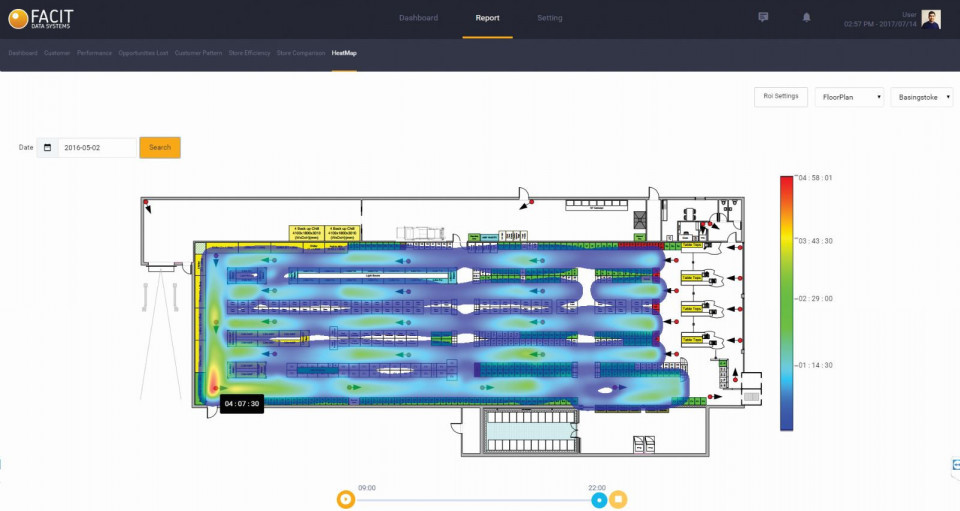
Task: Open the user profile avatar
Action: pos(930,19)
